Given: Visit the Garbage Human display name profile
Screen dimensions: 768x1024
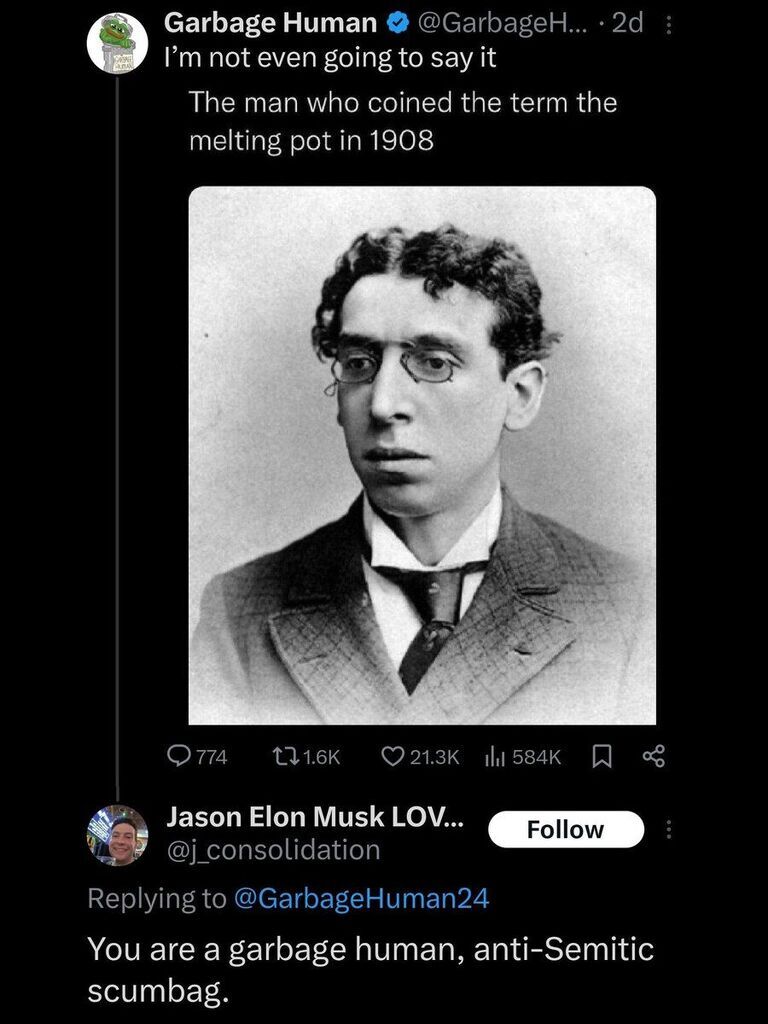Looking at the screenshot, I should click(x=270, y=24).
